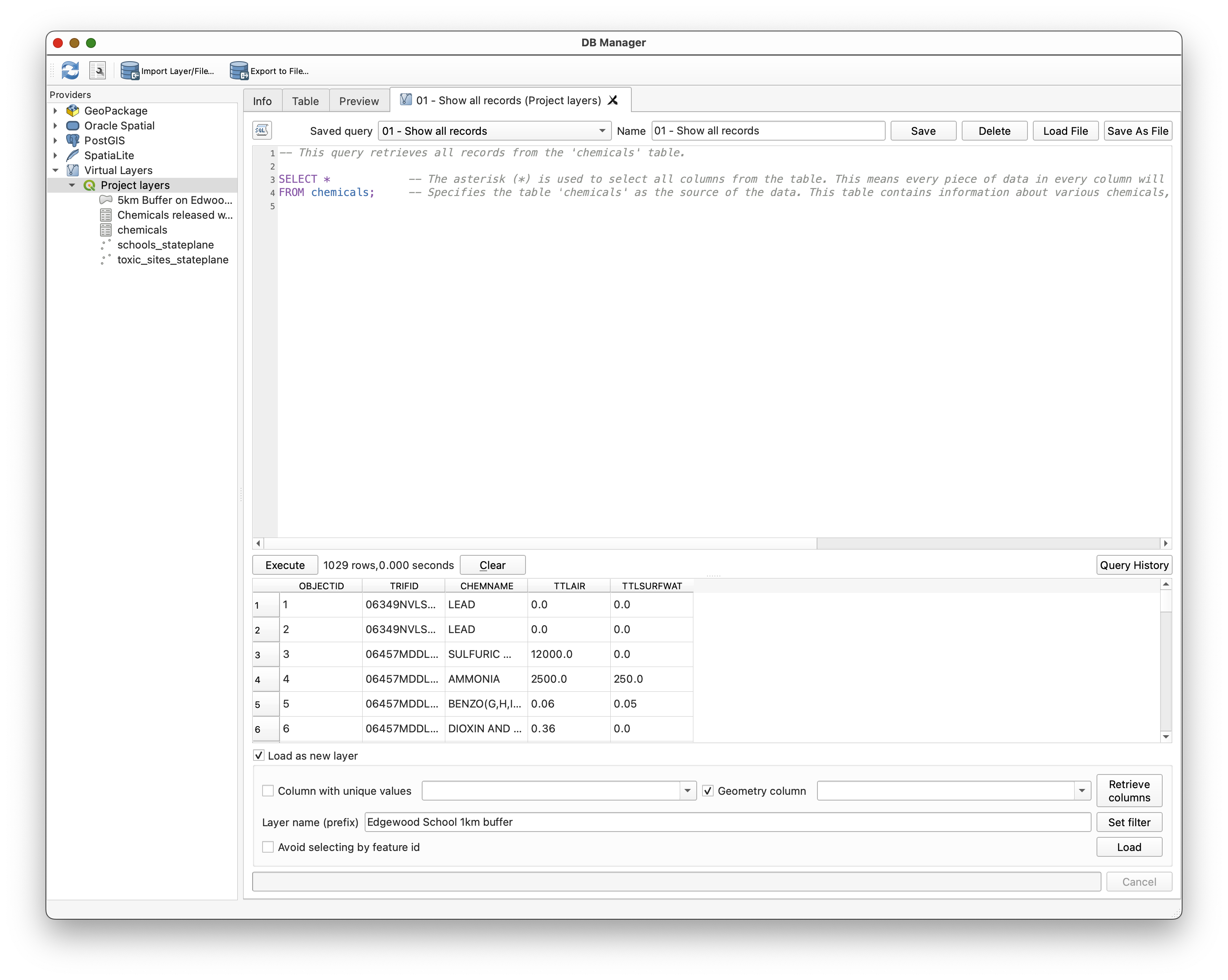This screenshot has height=980, width=1228.
Task: Close the 01 - Show all records tab
Action: [x=613, y=100]
